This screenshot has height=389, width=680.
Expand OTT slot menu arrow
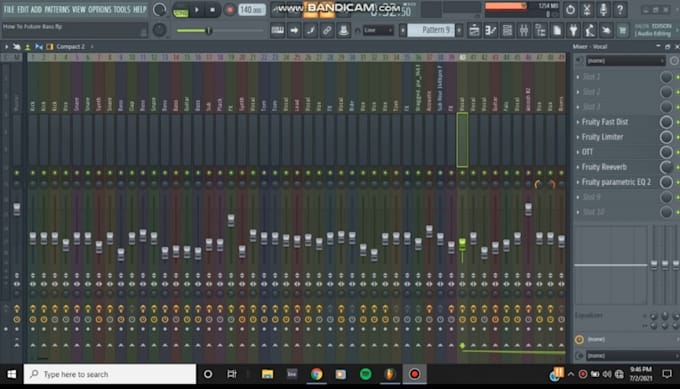(578, 152)
